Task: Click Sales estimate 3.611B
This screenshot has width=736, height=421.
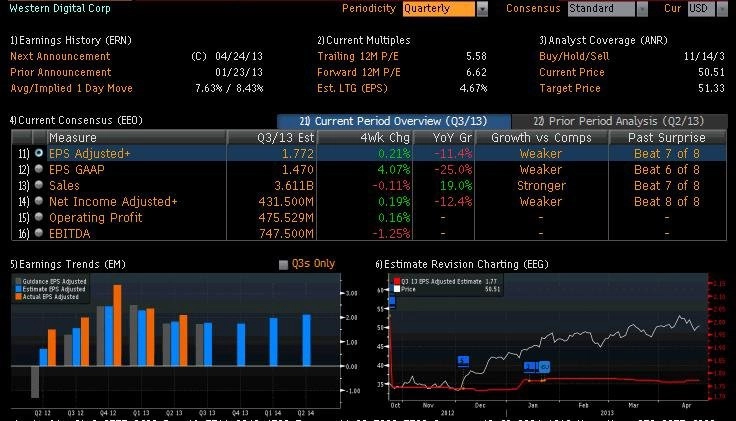Action: [294, 185]
